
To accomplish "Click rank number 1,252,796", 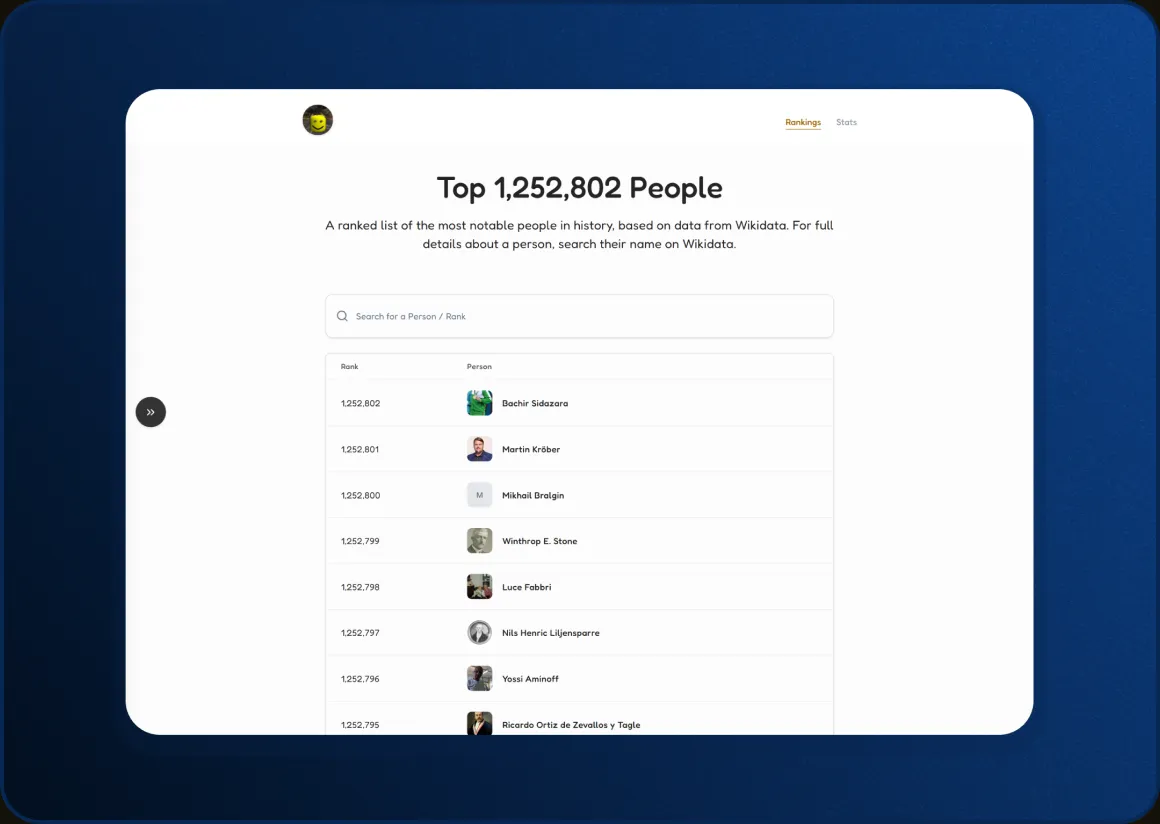I will tap(360, 678).
